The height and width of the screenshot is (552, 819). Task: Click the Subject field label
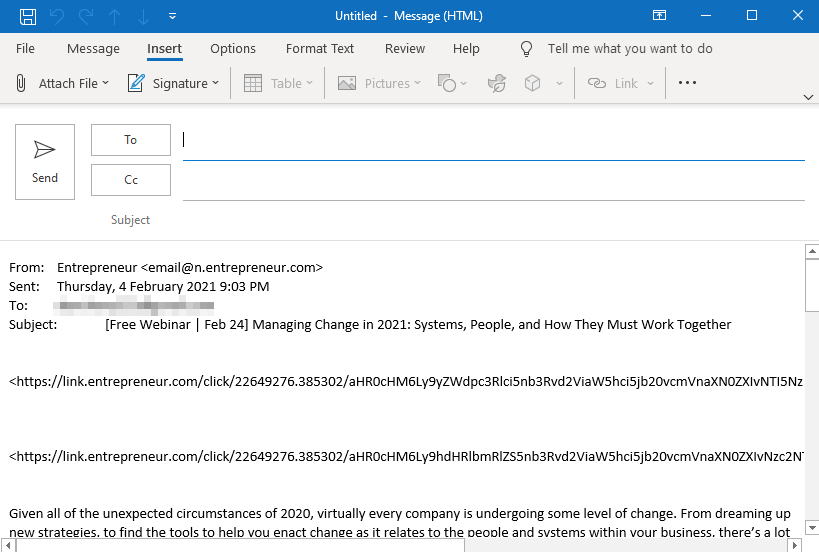coord(130,220)
